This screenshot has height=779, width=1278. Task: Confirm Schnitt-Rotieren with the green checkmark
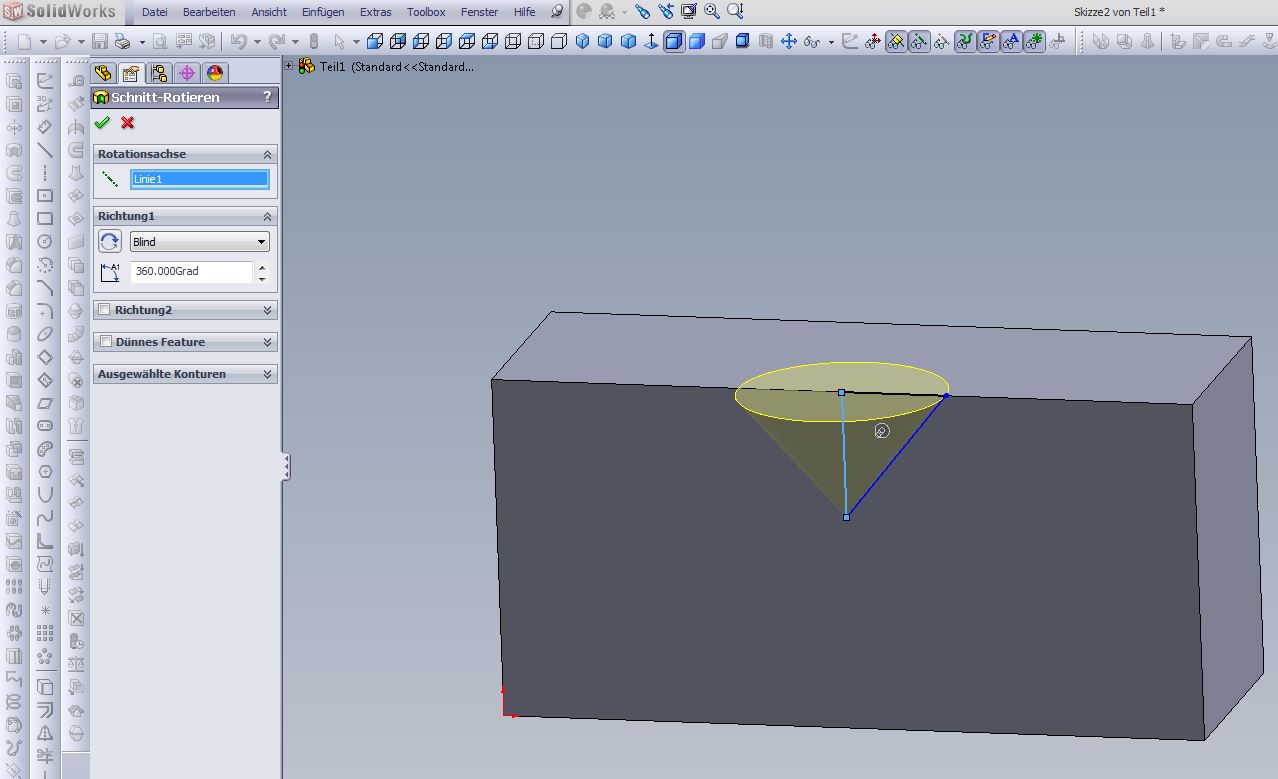102,123
